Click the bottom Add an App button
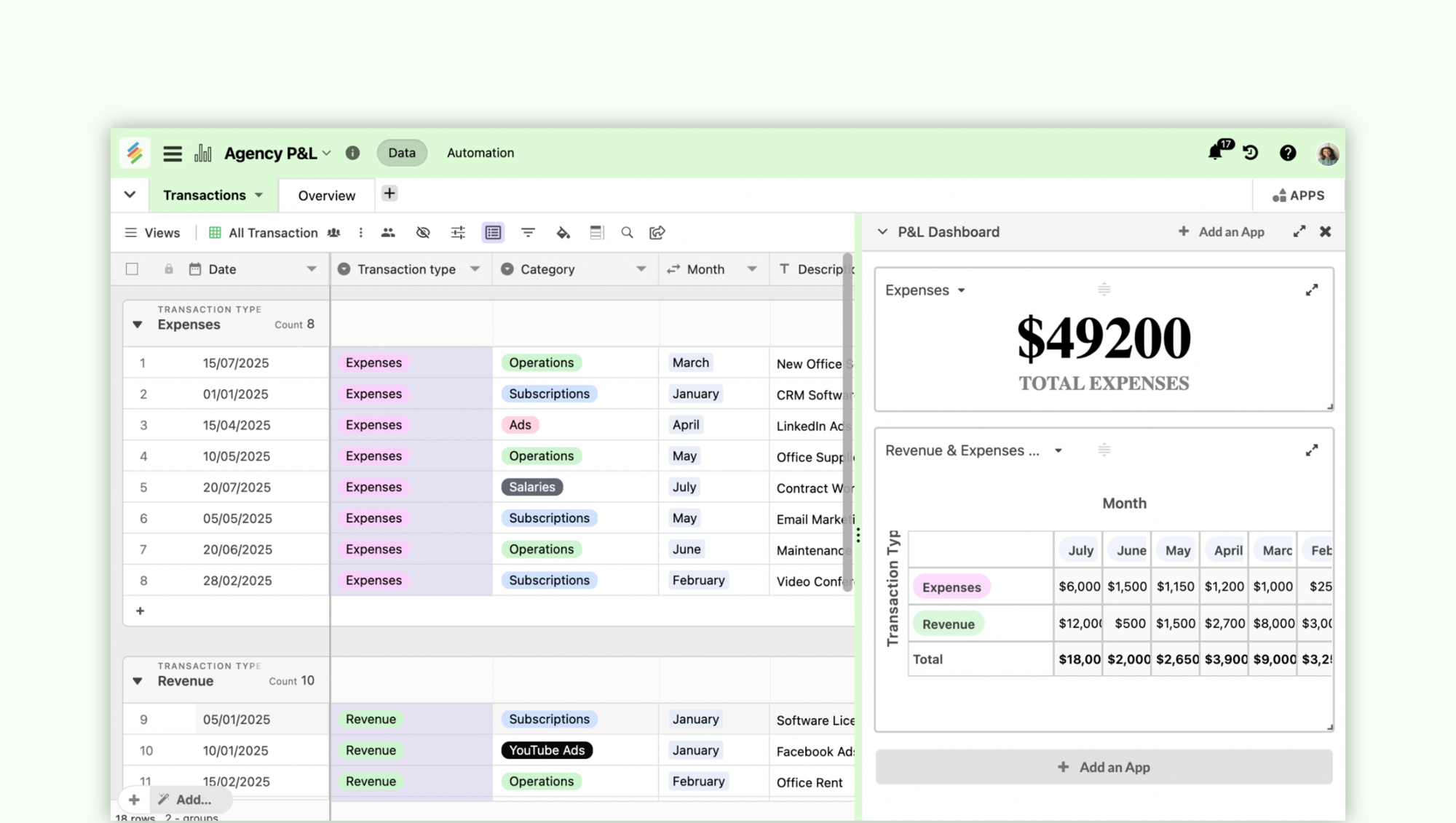1456x823 pixels. (x=1103, y=767)
